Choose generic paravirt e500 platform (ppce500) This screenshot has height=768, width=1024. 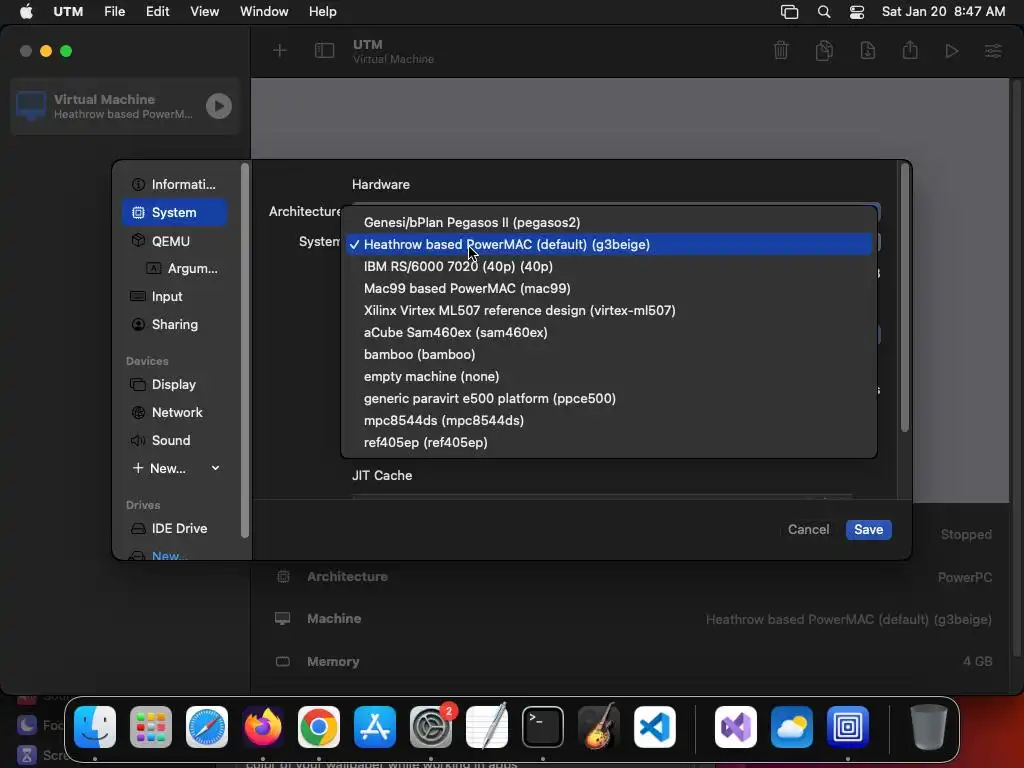609,398
